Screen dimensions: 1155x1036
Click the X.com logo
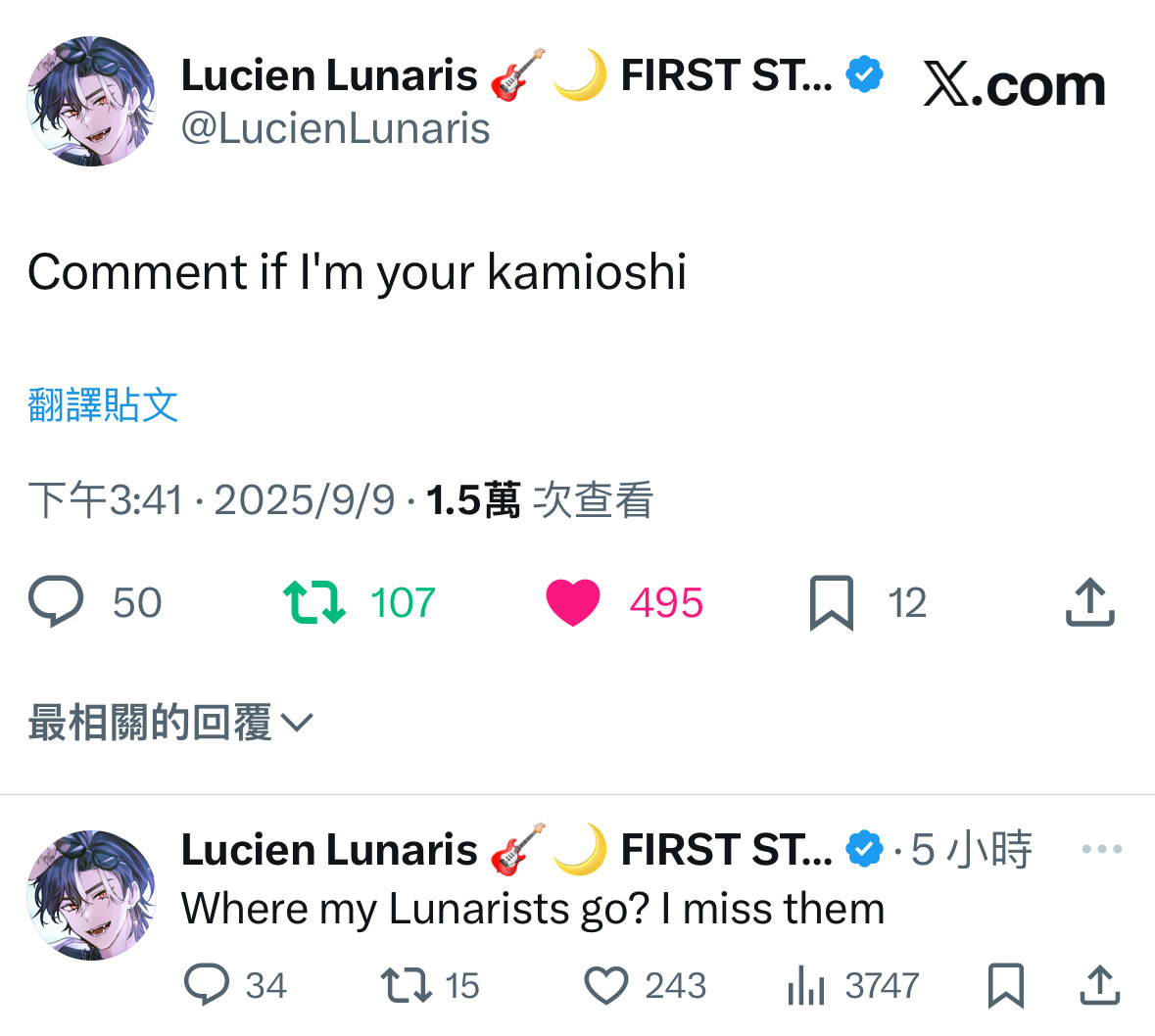pos(1014,85)
